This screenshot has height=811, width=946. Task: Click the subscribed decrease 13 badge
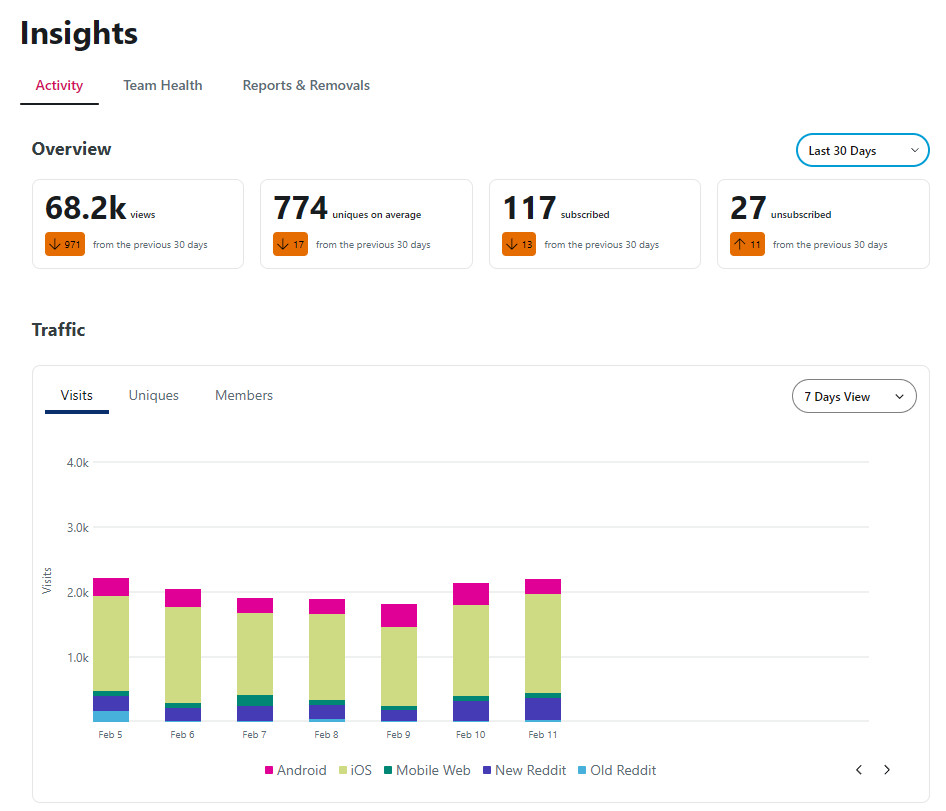coord(520,244)
